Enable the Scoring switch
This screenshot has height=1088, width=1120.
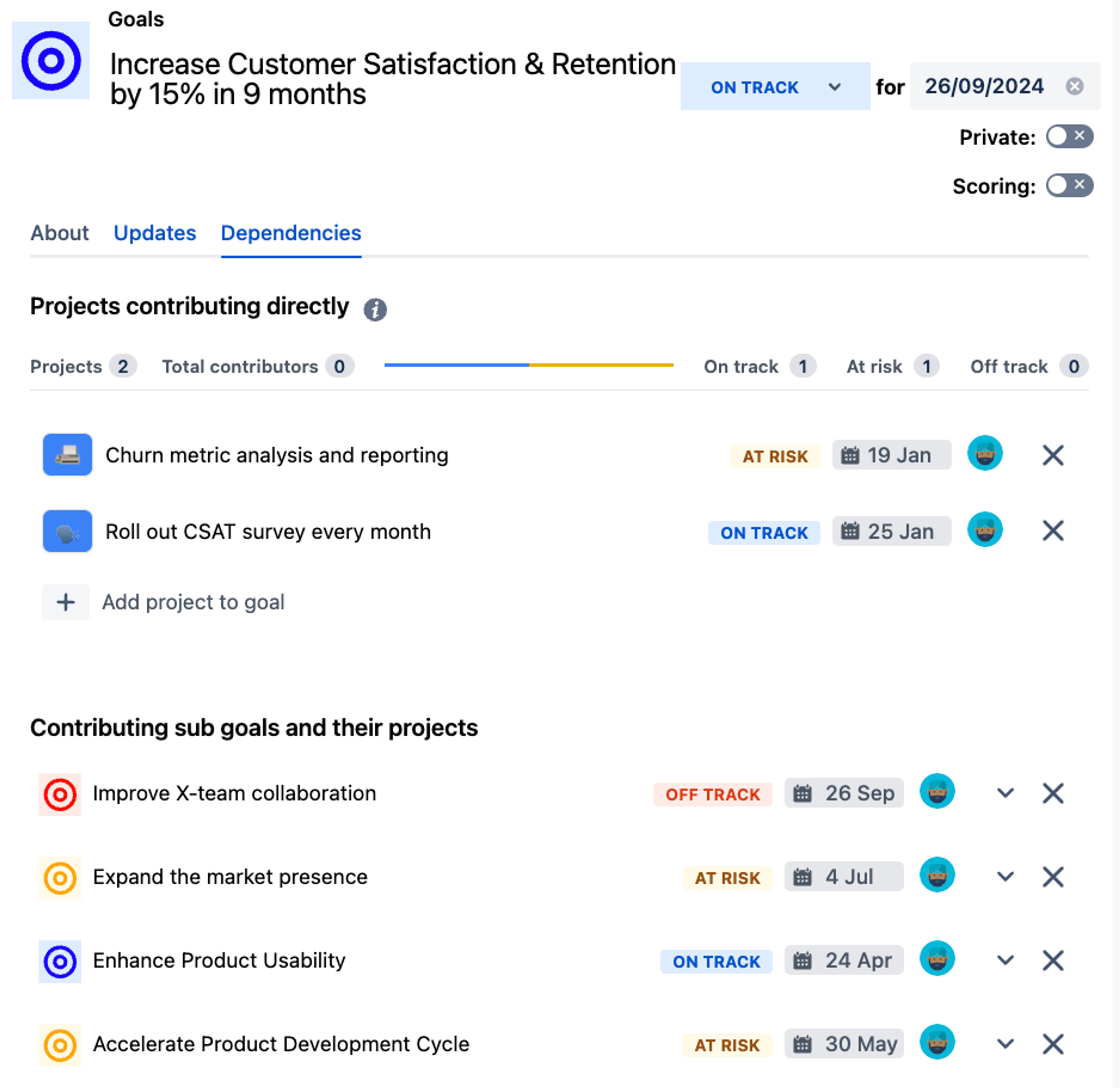[1069, 185]
